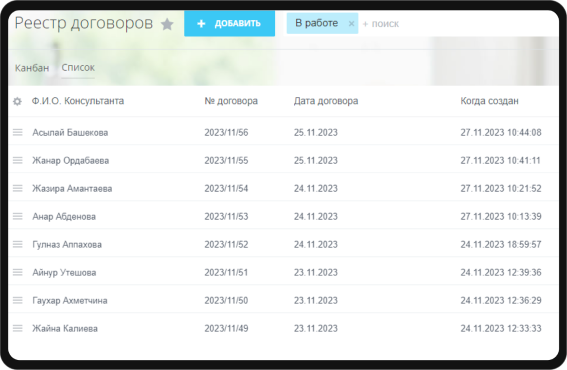Viewport: 567px width, 370px height.
Task: Sort by № договора column header
Action: pos(231,101)
